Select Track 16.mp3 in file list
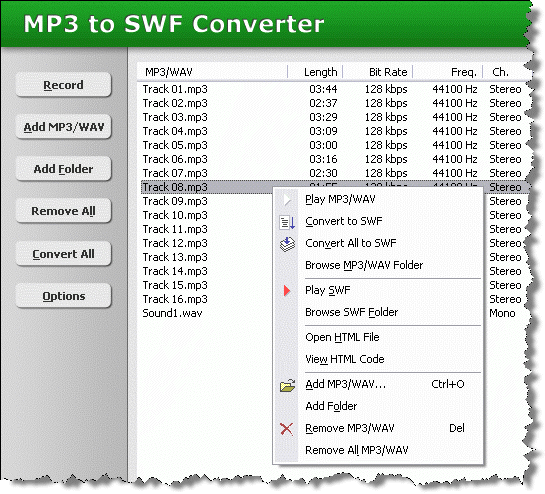The width and height of the screenshot is (545, 494). click(x=175, y=299)
